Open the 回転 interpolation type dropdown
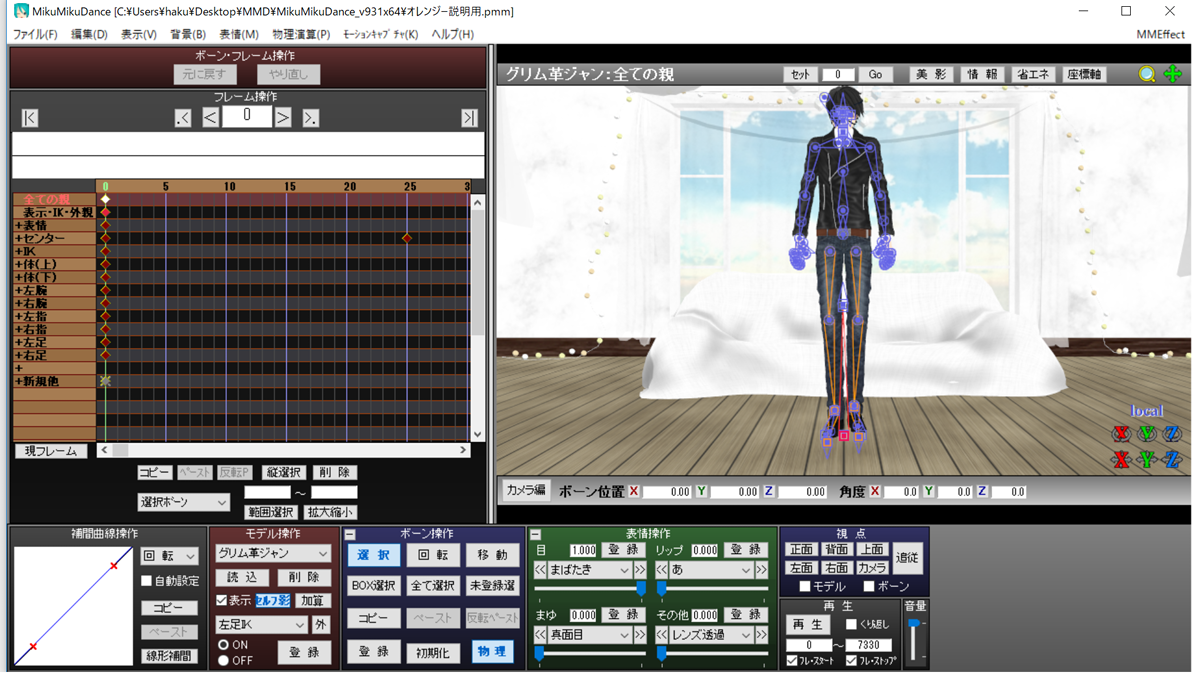 click(170, 556)
